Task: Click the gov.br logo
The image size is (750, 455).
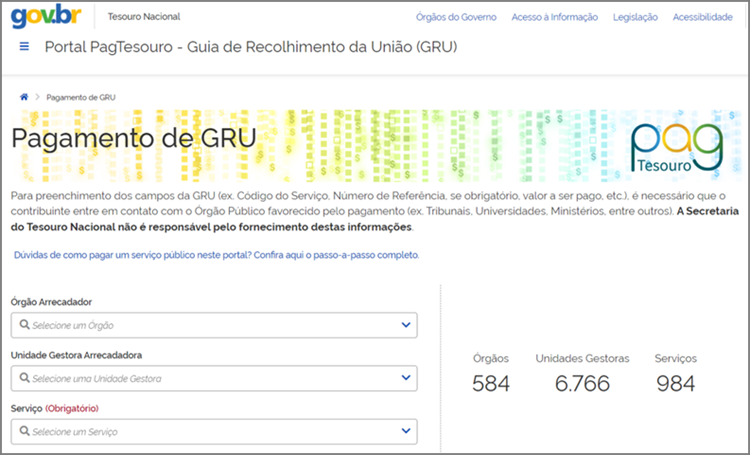Action: pos(46,17)
